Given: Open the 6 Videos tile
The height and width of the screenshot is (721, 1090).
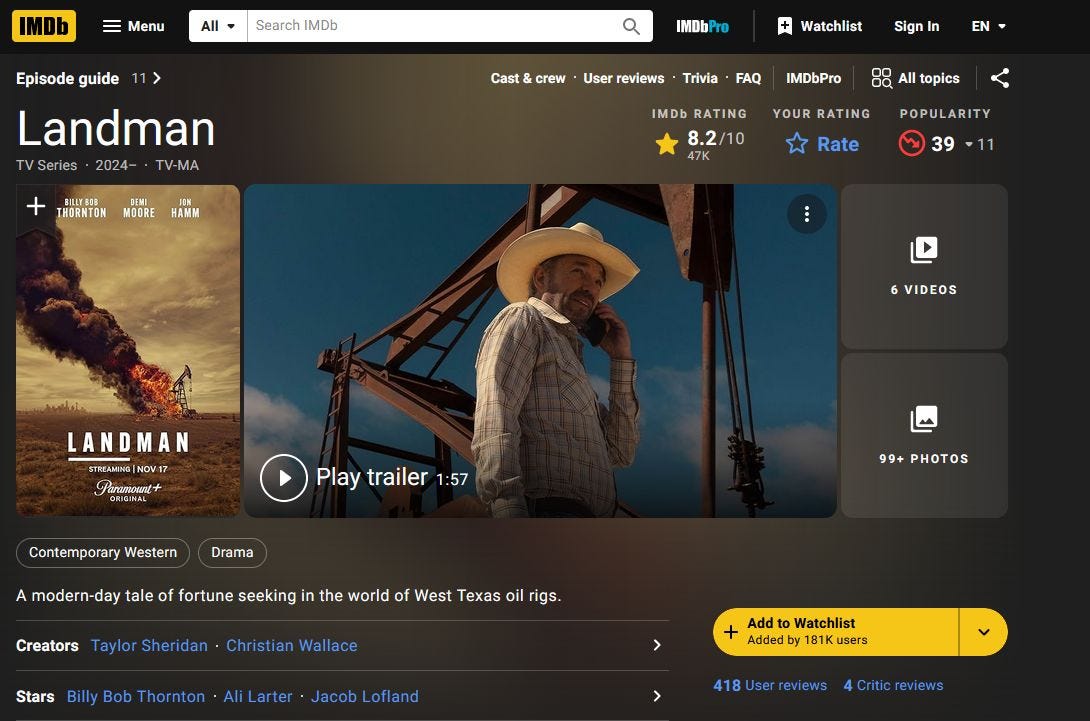Looking at the screenshot, I should [924, 266].
